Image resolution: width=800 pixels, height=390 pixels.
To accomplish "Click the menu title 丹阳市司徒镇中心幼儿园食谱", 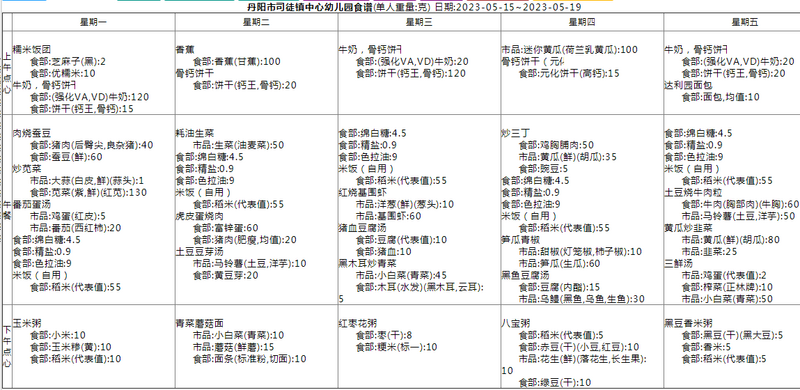I will click(x=309, y=7).
